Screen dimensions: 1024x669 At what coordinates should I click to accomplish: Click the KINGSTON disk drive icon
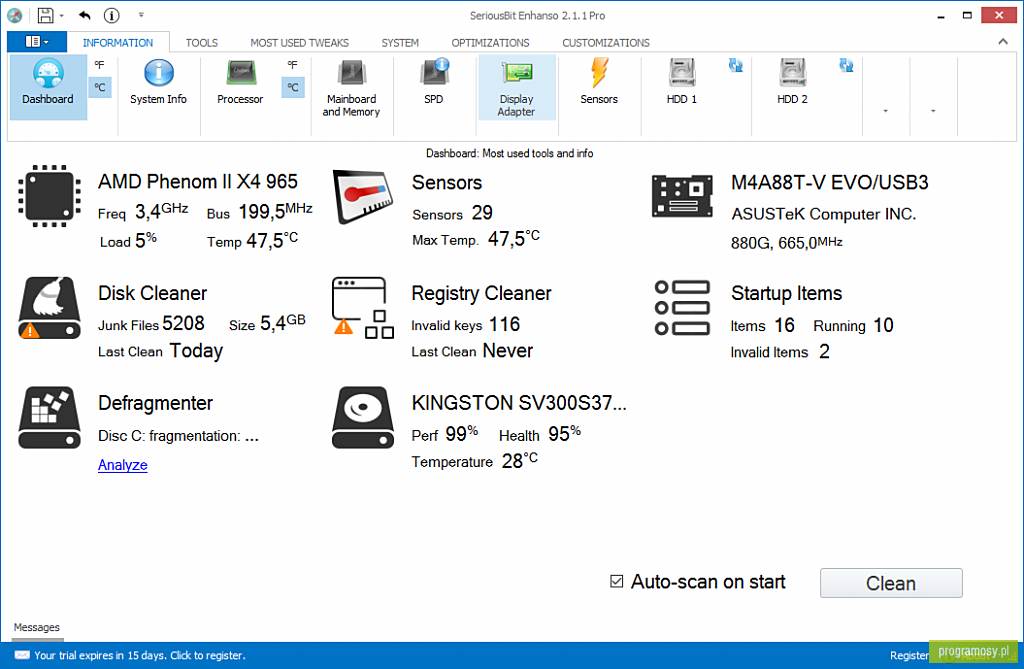363,417
